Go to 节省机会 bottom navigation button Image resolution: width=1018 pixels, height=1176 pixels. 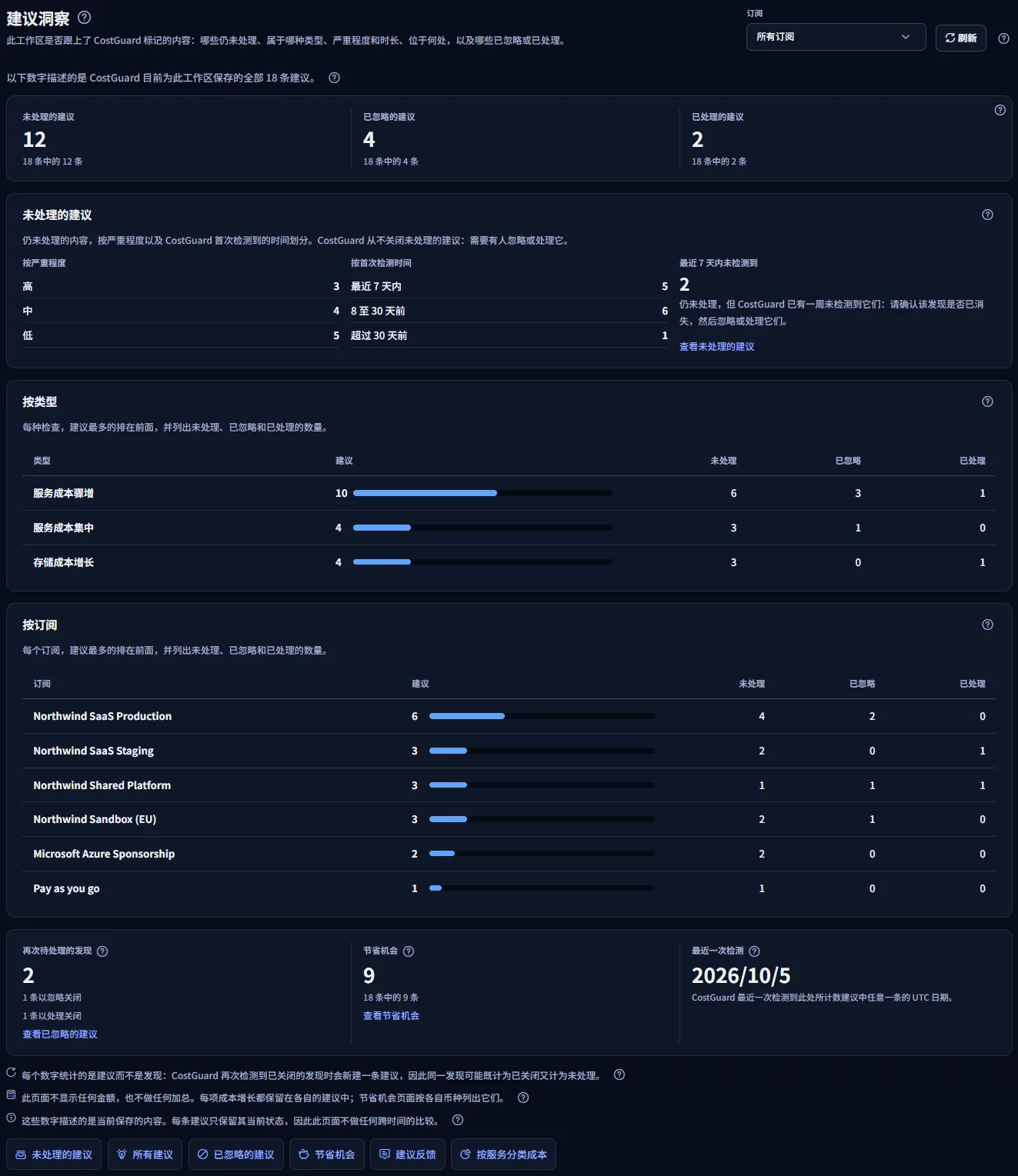327,1154
